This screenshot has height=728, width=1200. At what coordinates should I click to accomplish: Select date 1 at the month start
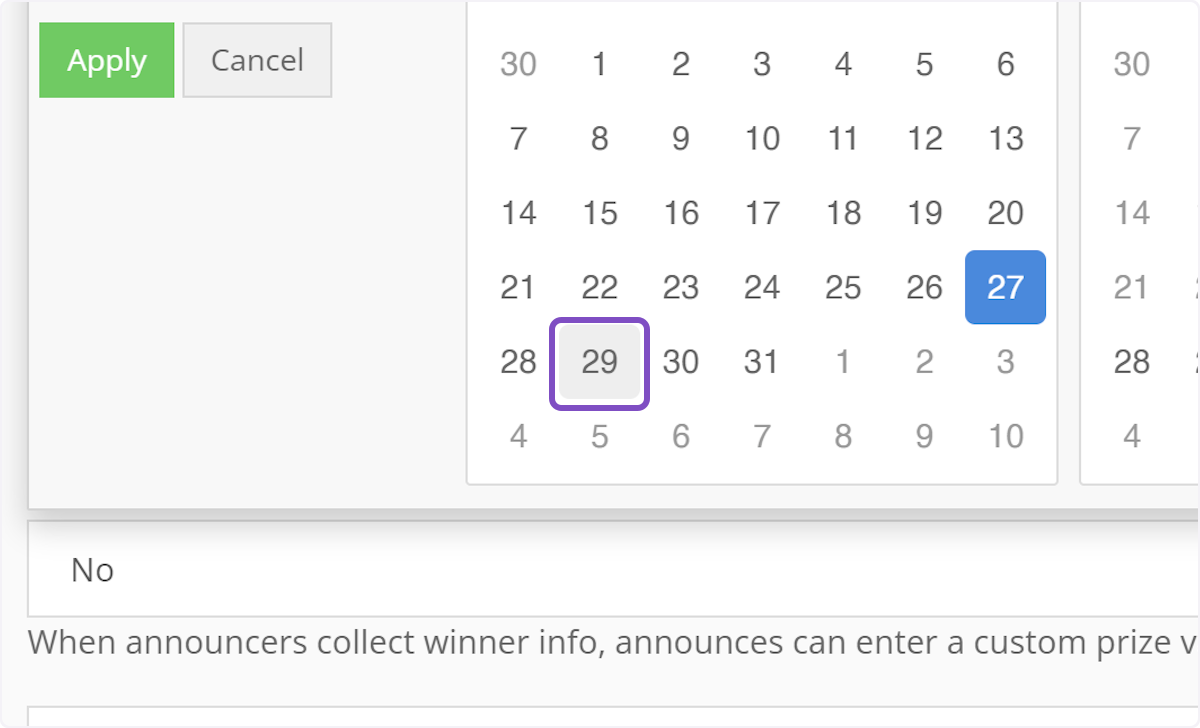599,64
